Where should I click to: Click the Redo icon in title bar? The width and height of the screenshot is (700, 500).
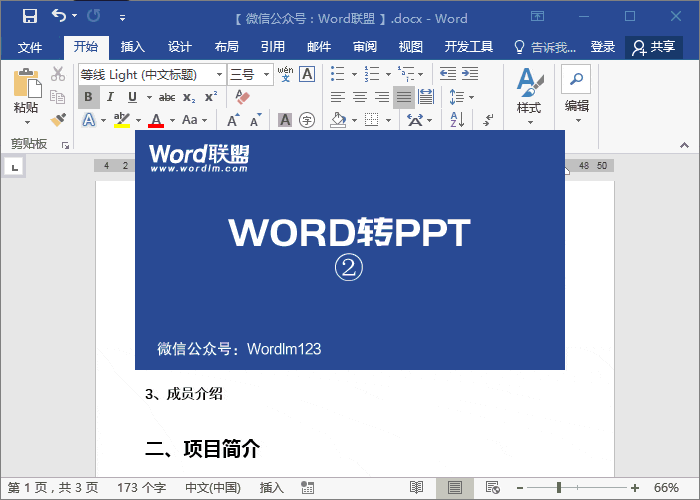94,16
